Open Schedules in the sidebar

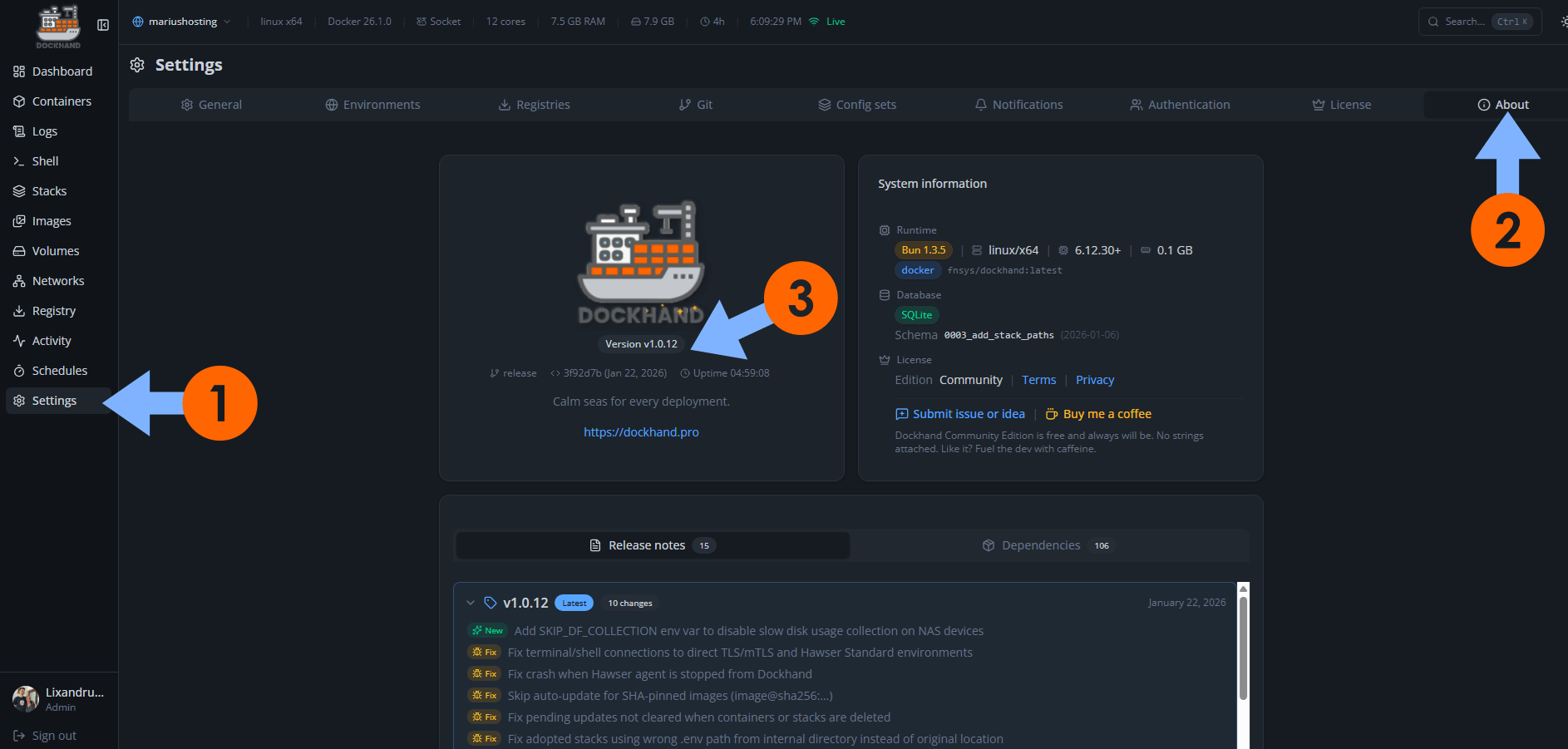[x=59, y=370]
